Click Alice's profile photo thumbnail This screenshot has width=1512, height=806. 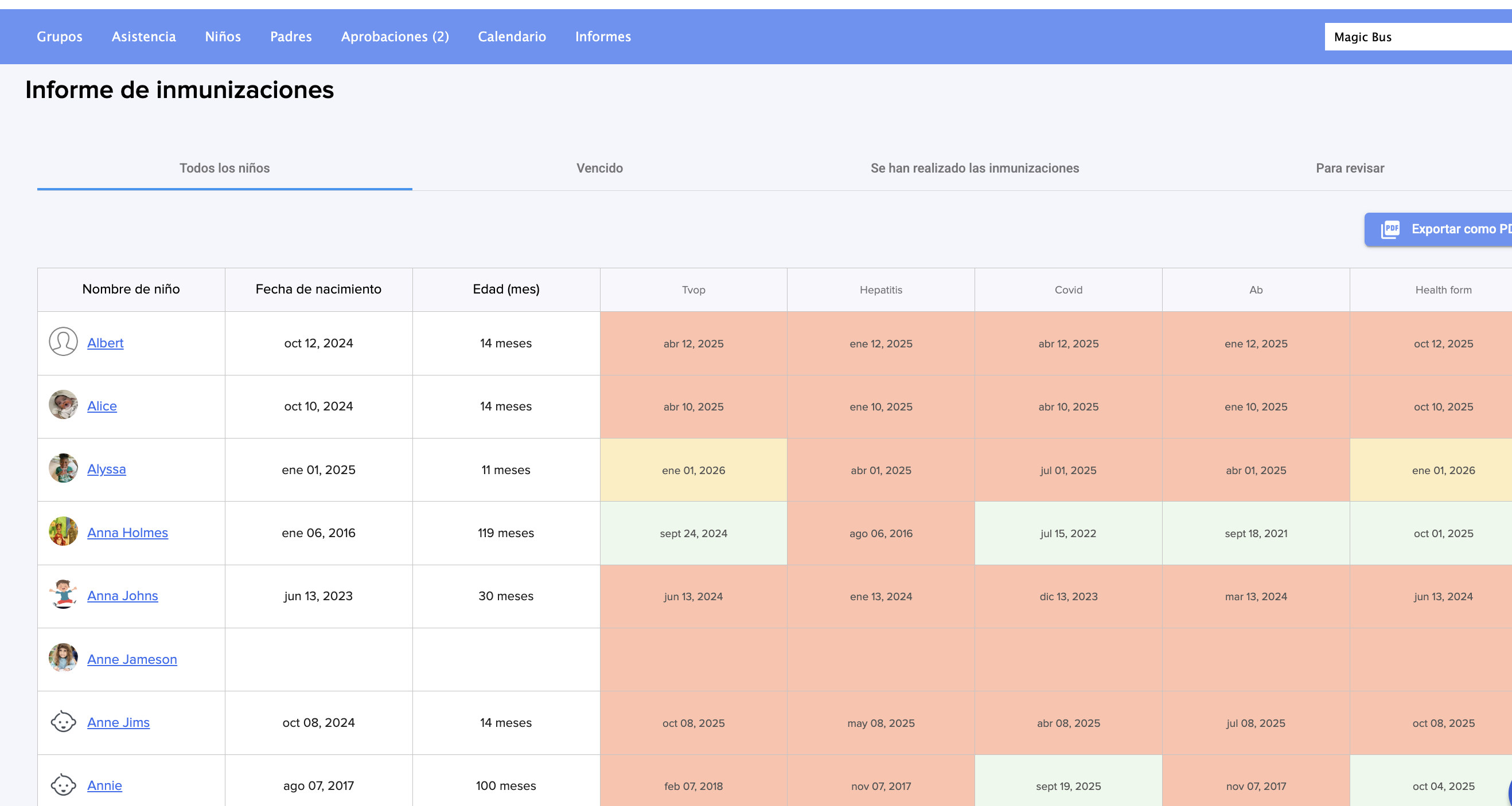pos(63,405)
